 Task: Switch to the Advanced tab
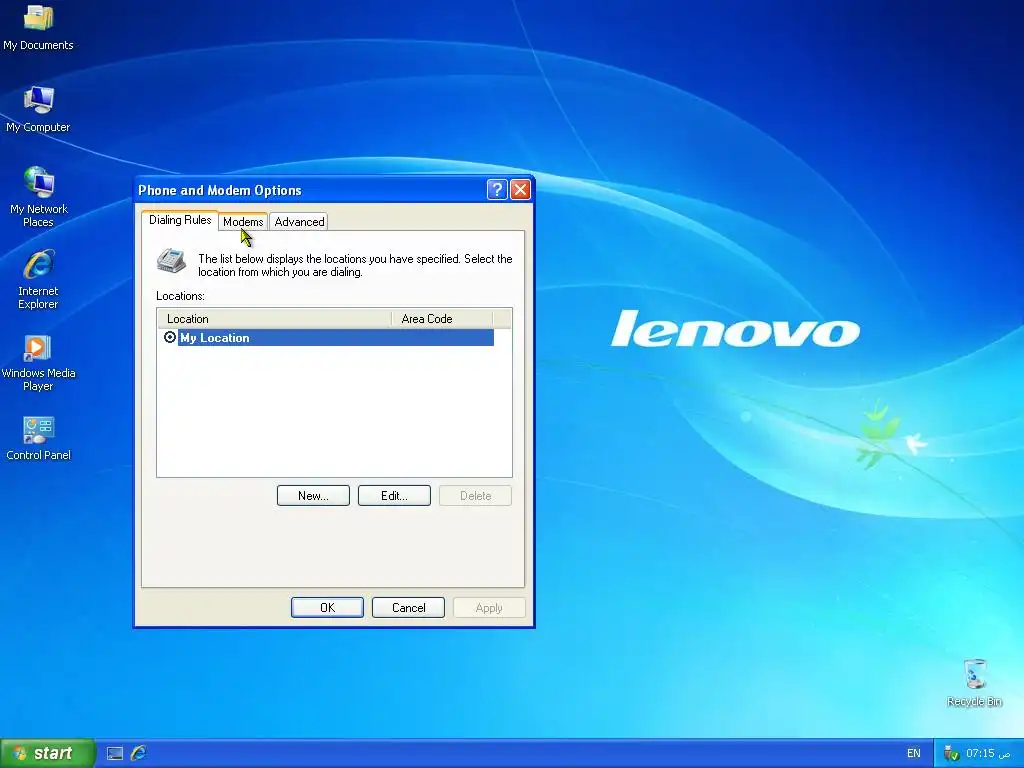point(299,222)
